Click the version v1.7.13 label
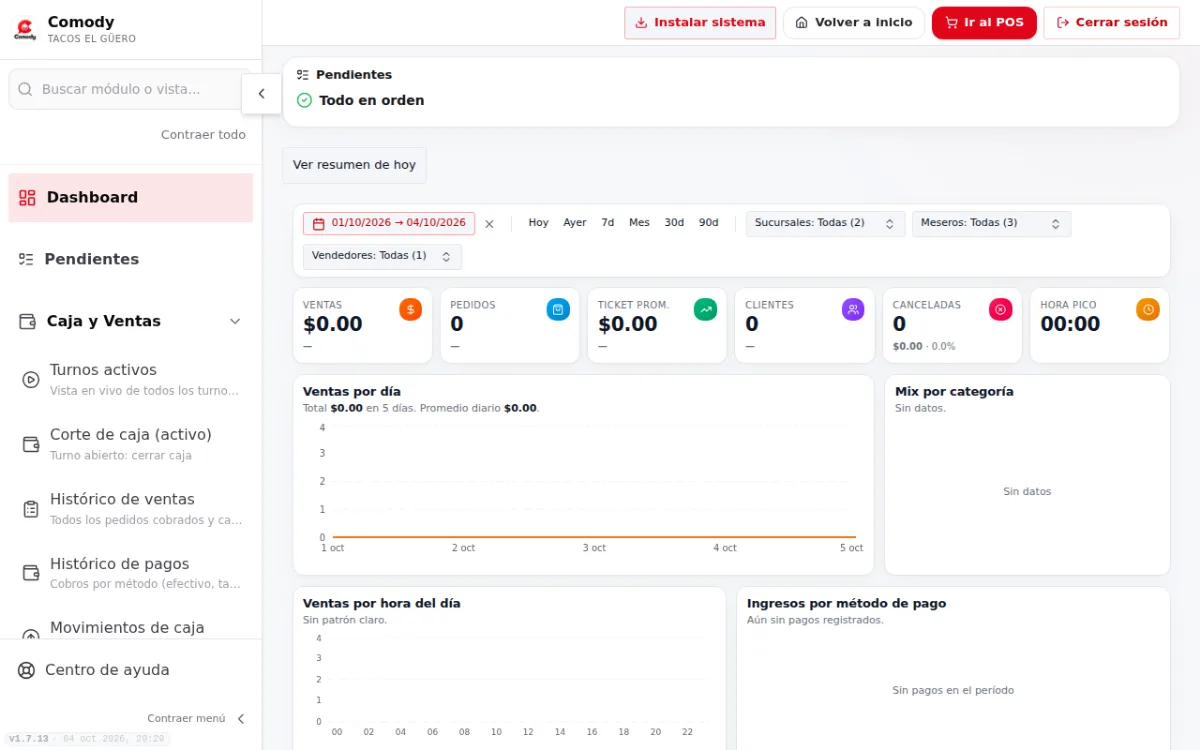Screen dimensions: 1200x750 pyautogui.click(x=28, y=739)
